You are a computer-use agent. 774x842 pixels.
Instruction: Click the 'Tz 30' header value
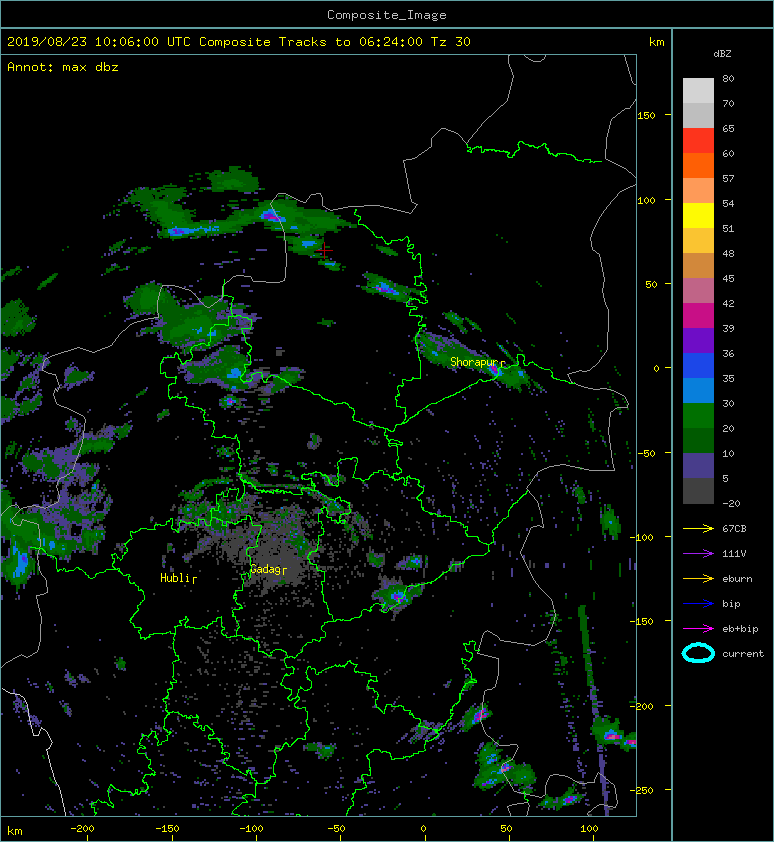[x=451, y=42]
